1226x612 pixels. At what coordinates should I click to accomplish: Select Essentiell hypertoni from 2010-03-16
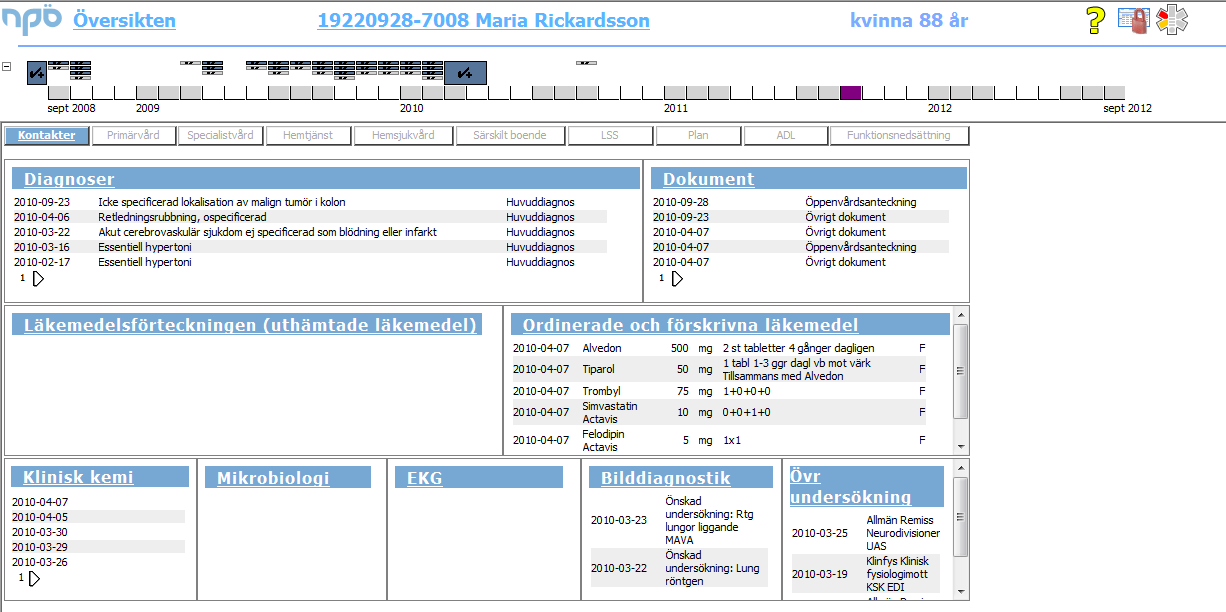point(309,247)
